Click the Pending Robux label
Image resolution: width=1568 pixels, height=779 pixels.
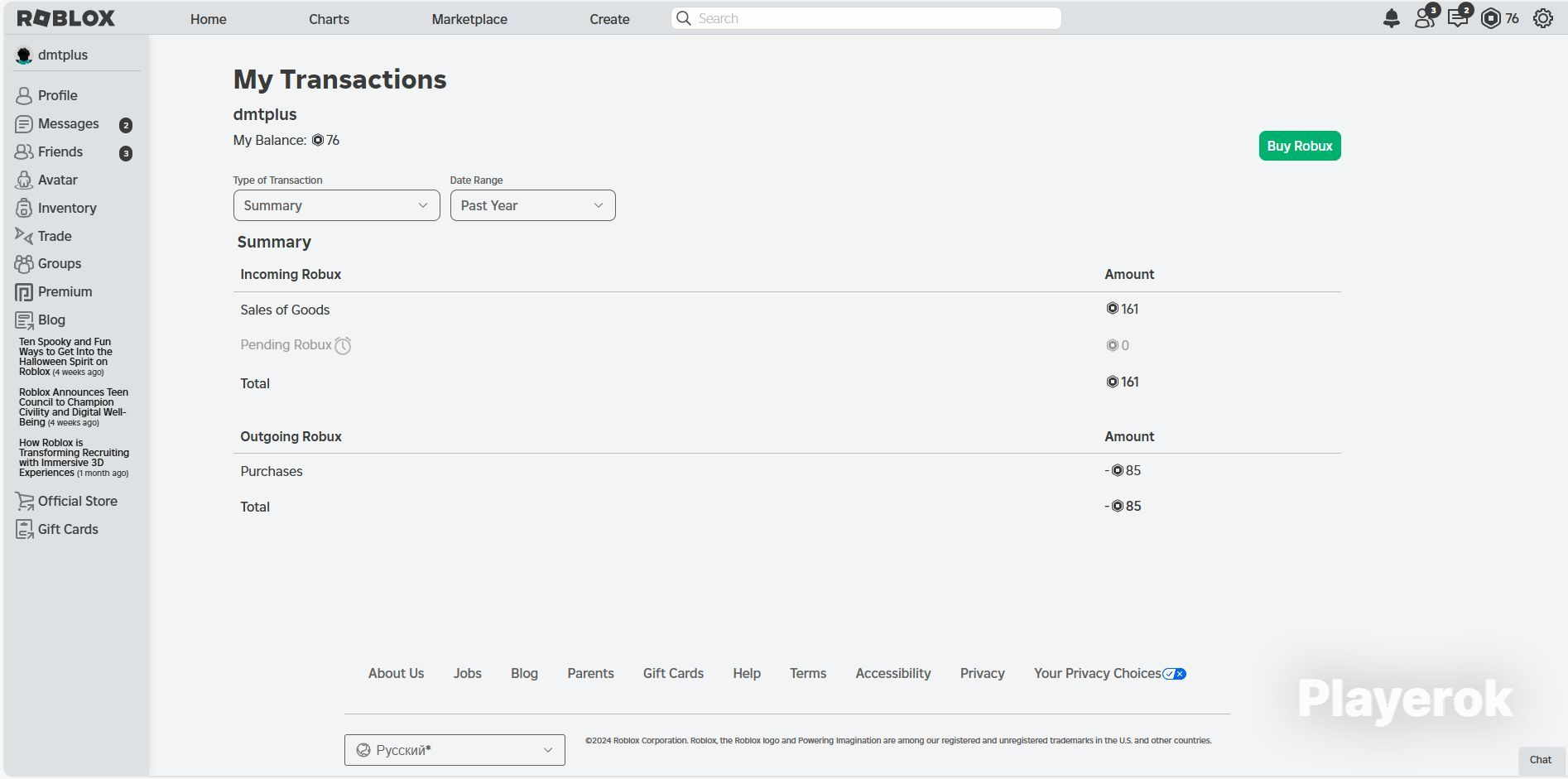point(286,345)
